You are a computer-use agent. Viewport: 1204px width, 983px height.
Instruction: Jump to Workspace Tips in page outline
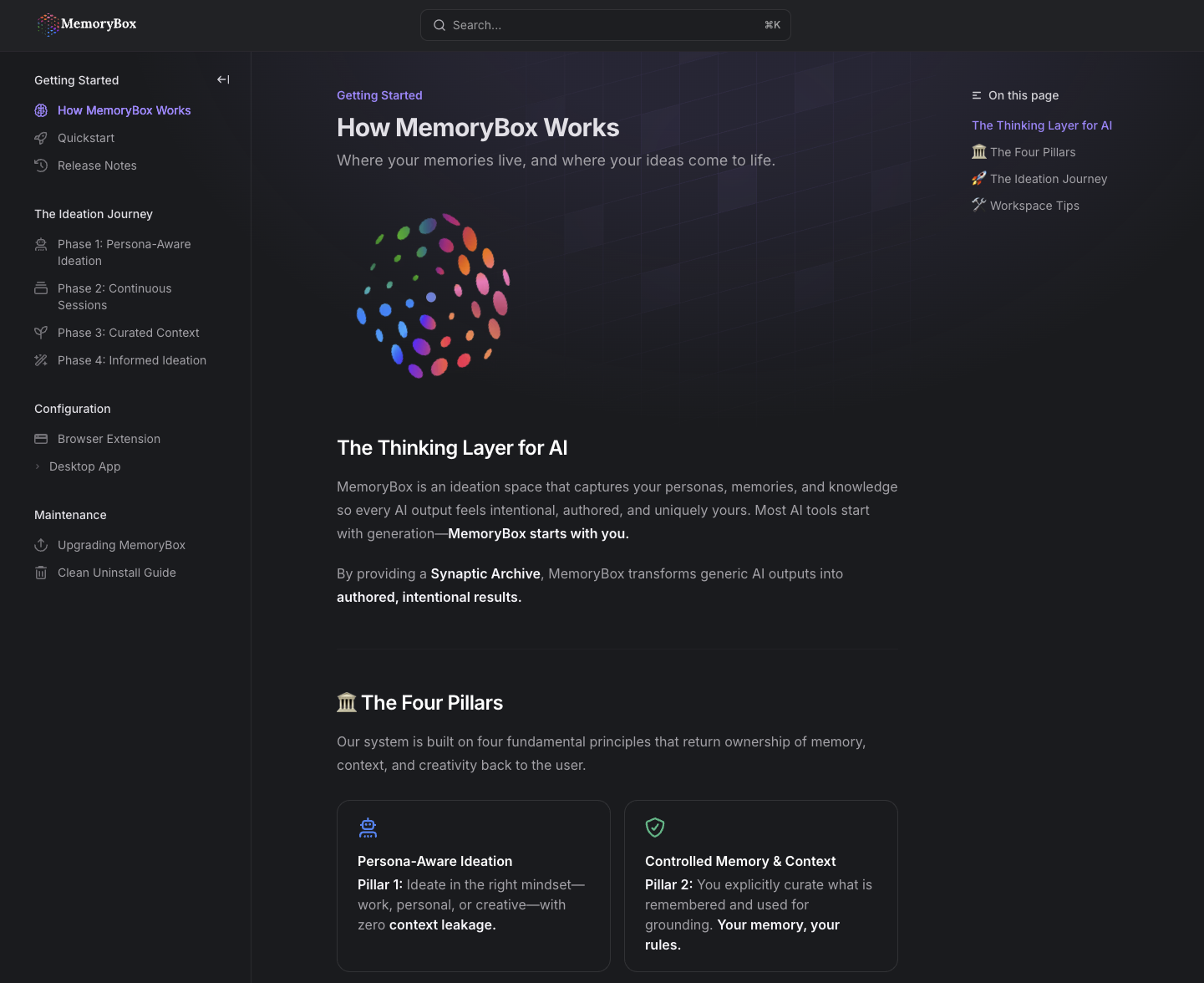(1034, 206)
